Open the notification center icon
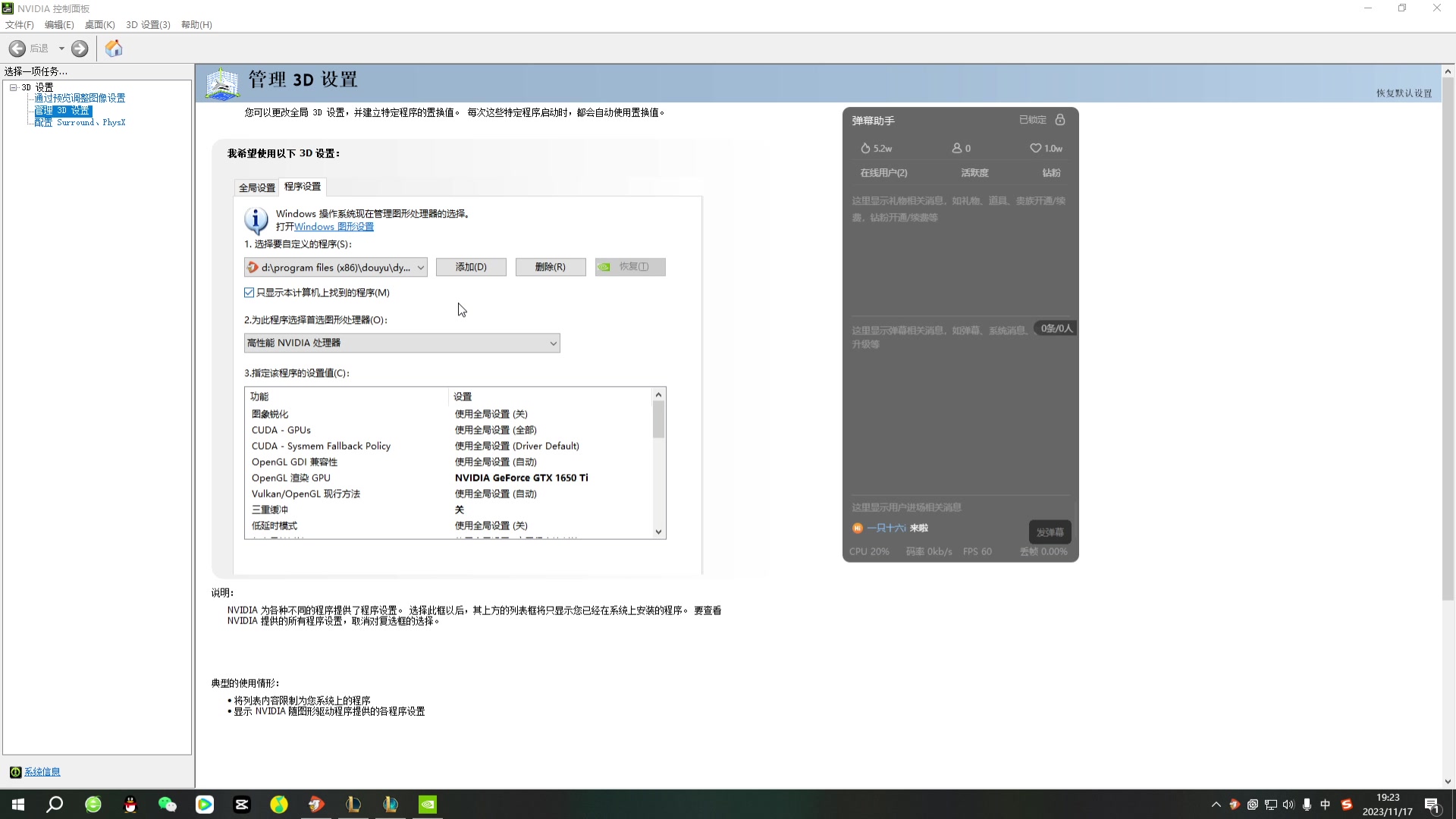This screenshot has width=1456, height=819. pos(1432,805)
